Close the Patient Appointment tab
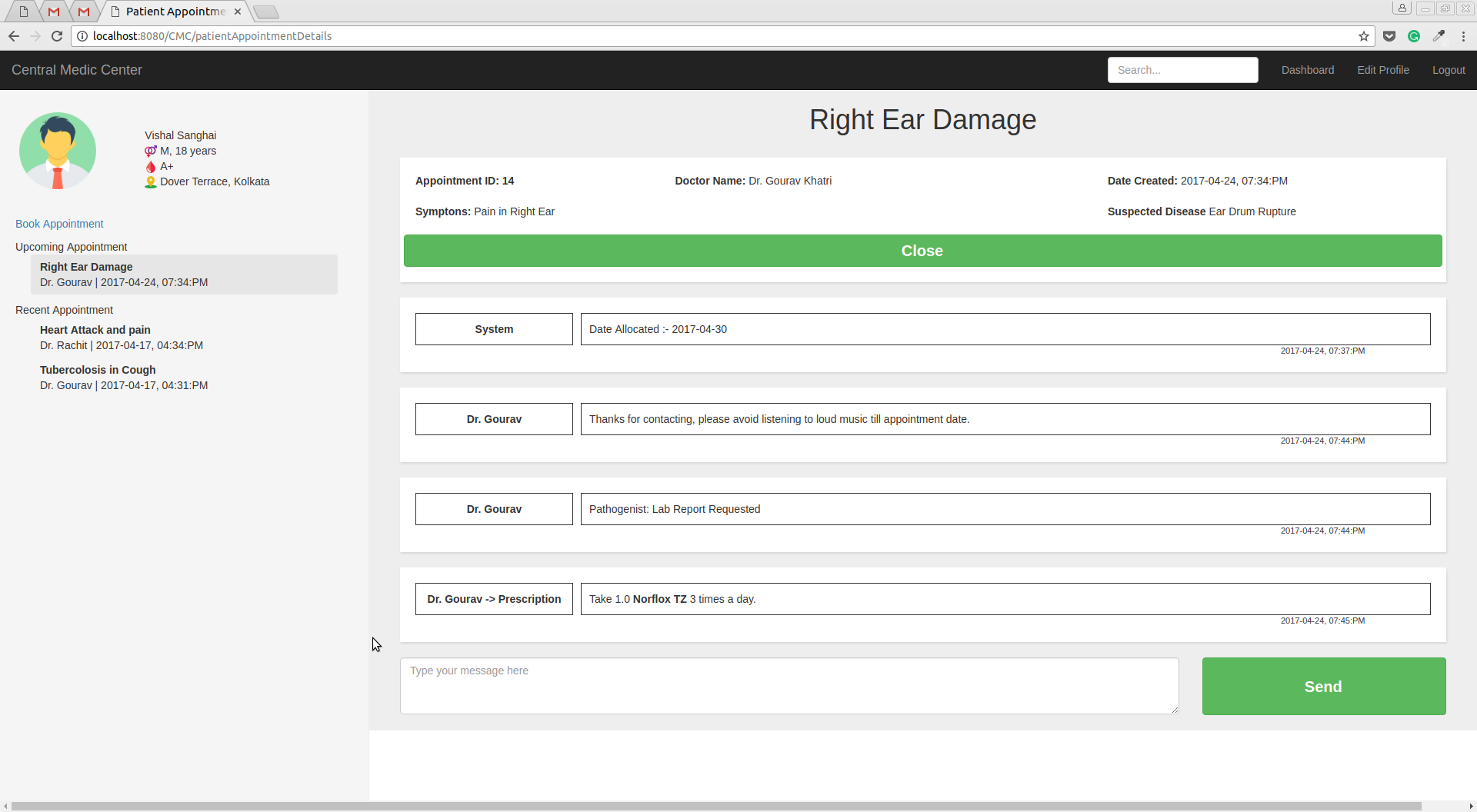The width and height of the screenshot is (1477, 812). tap(238, 12)
